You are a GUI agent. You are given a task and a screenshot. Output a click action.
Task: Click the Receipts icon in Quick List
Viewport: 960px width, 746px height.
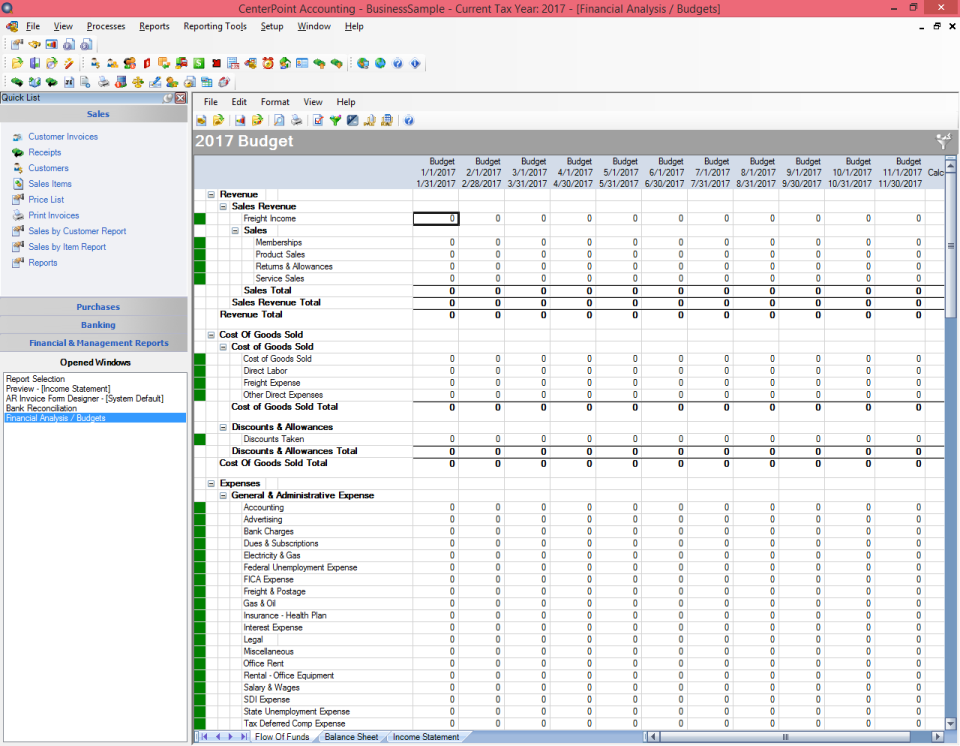[x=17, y=153]
